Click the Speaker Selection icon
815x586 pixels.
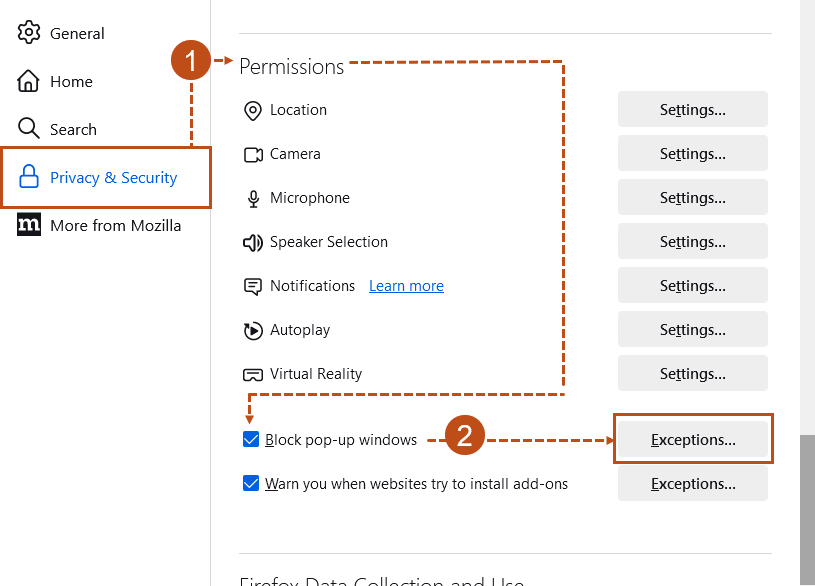click(253, 242)
